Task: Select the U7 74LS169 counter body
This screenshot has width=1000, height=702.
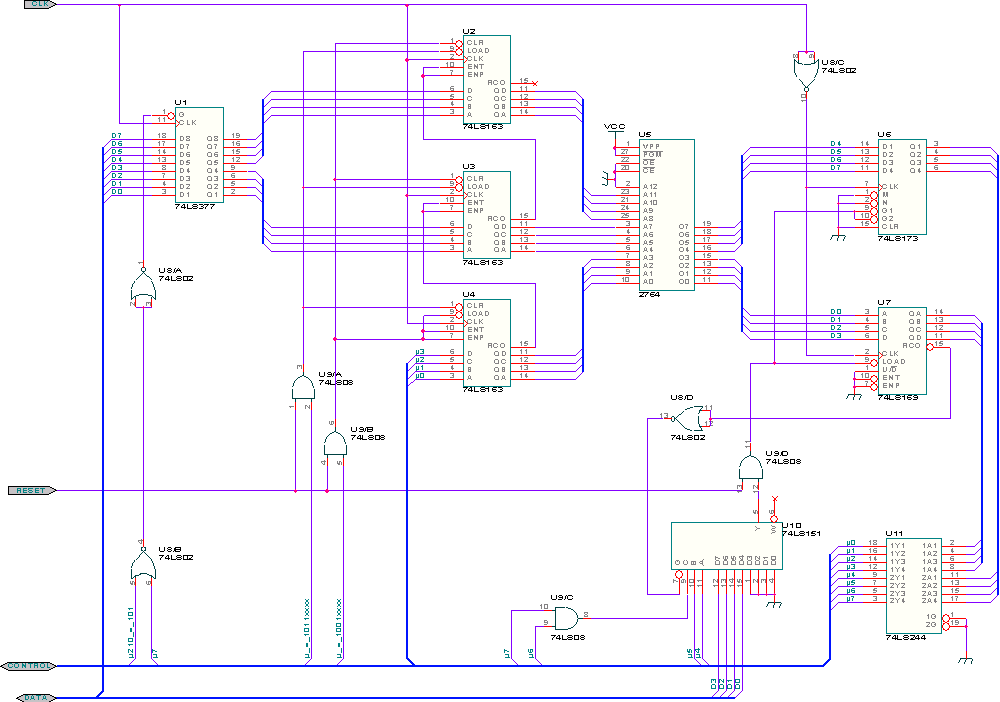Action: 902,350
